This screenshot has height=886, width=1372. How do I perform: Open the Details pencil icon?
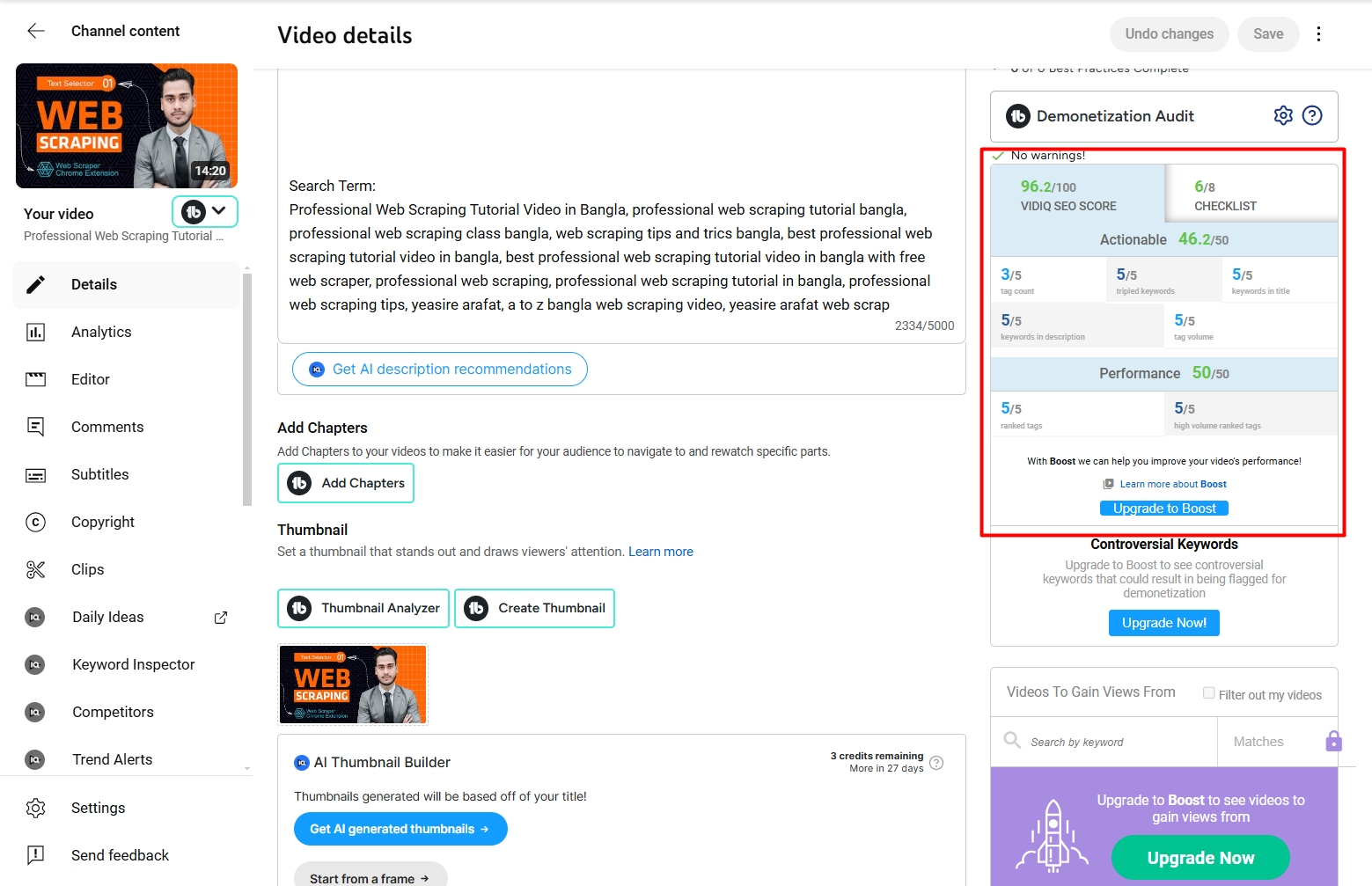click(x=36, y=284)
